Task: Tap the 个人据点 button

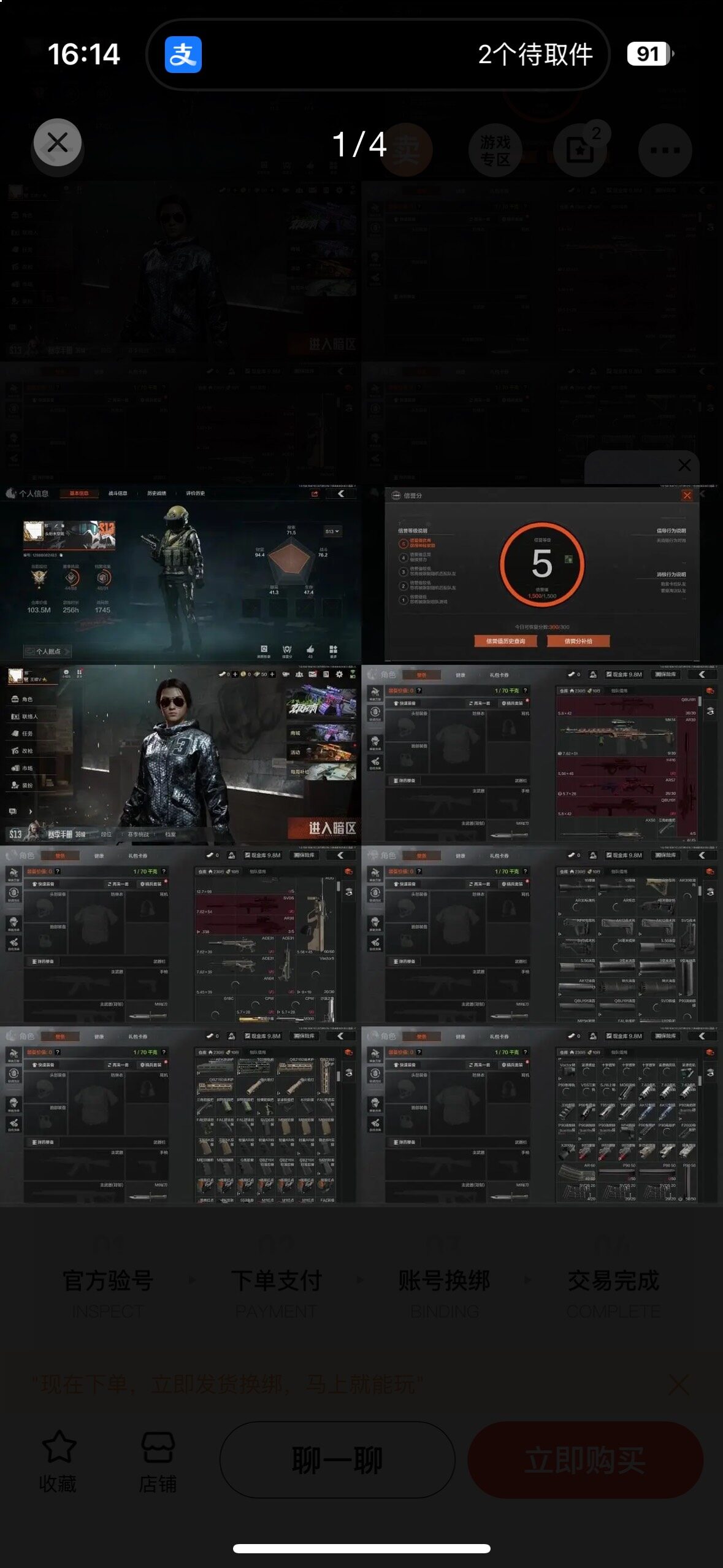Action: pos(47,651)
